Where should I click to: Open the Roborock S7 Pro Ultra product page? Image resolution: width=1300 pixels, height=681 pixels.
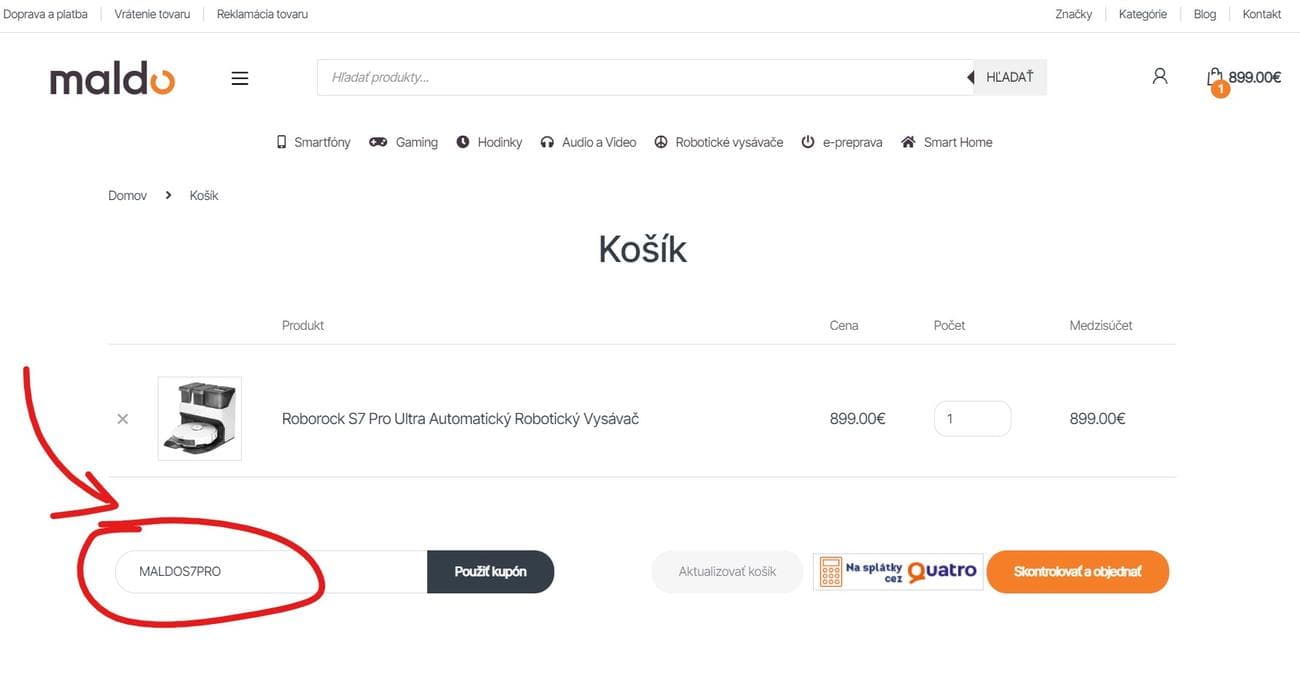(x=460, y=418)
